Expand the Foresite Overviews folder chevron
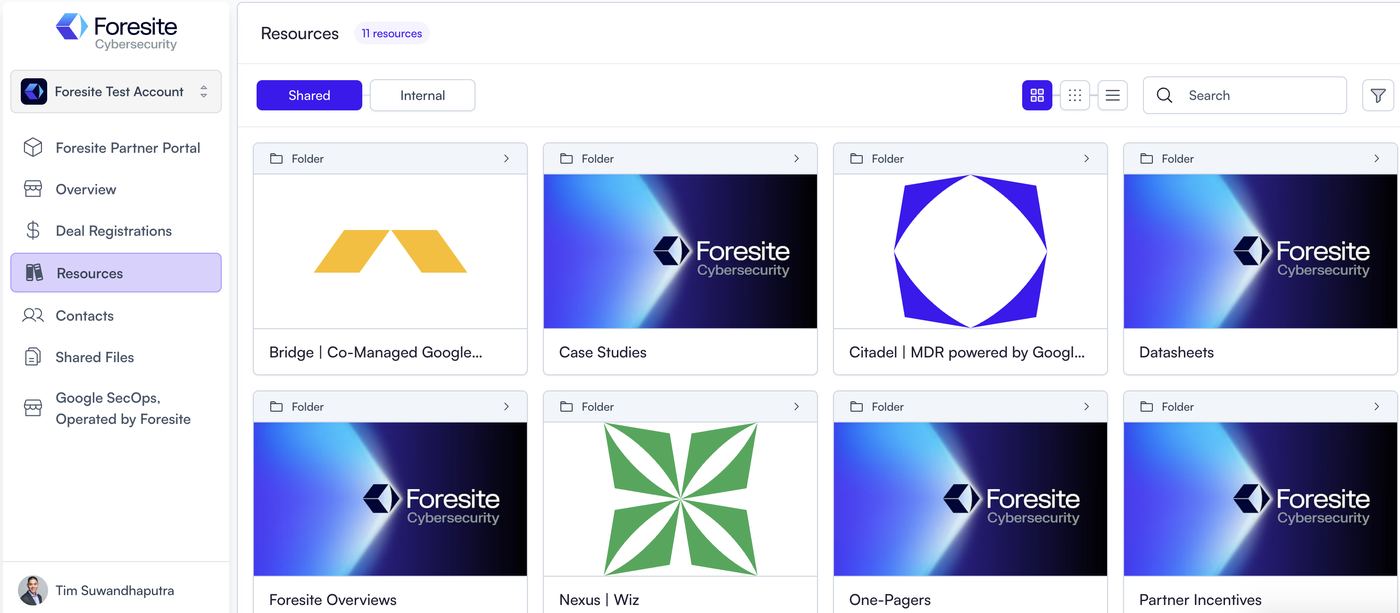This screenshot has height=613, width=1400. point(506,407)
